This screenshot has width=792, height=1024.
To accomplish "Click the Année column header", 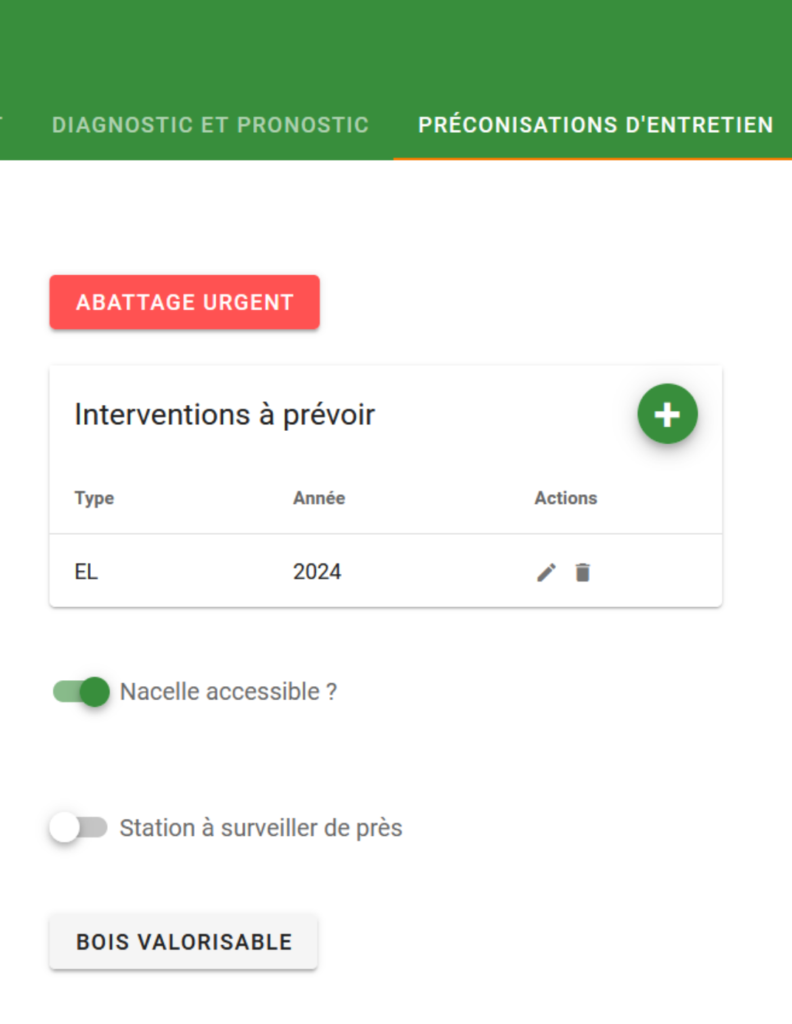I will coord(319,498).
